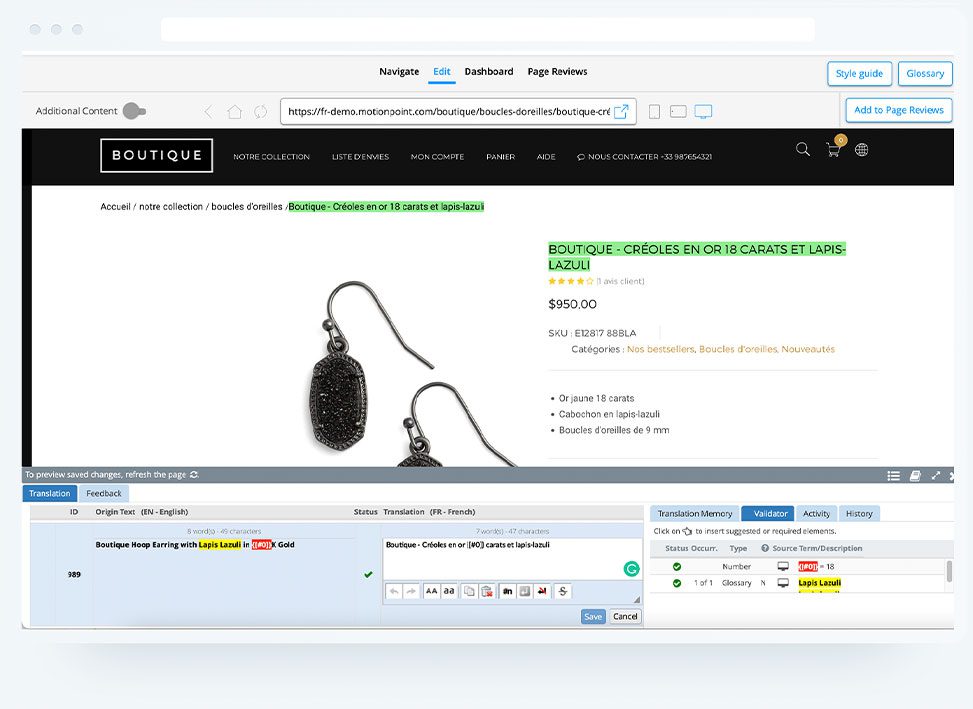The width and height of the screenshot is (973, 709).
Task: Click the monitor icon in Glossary row
Action: 783,583
